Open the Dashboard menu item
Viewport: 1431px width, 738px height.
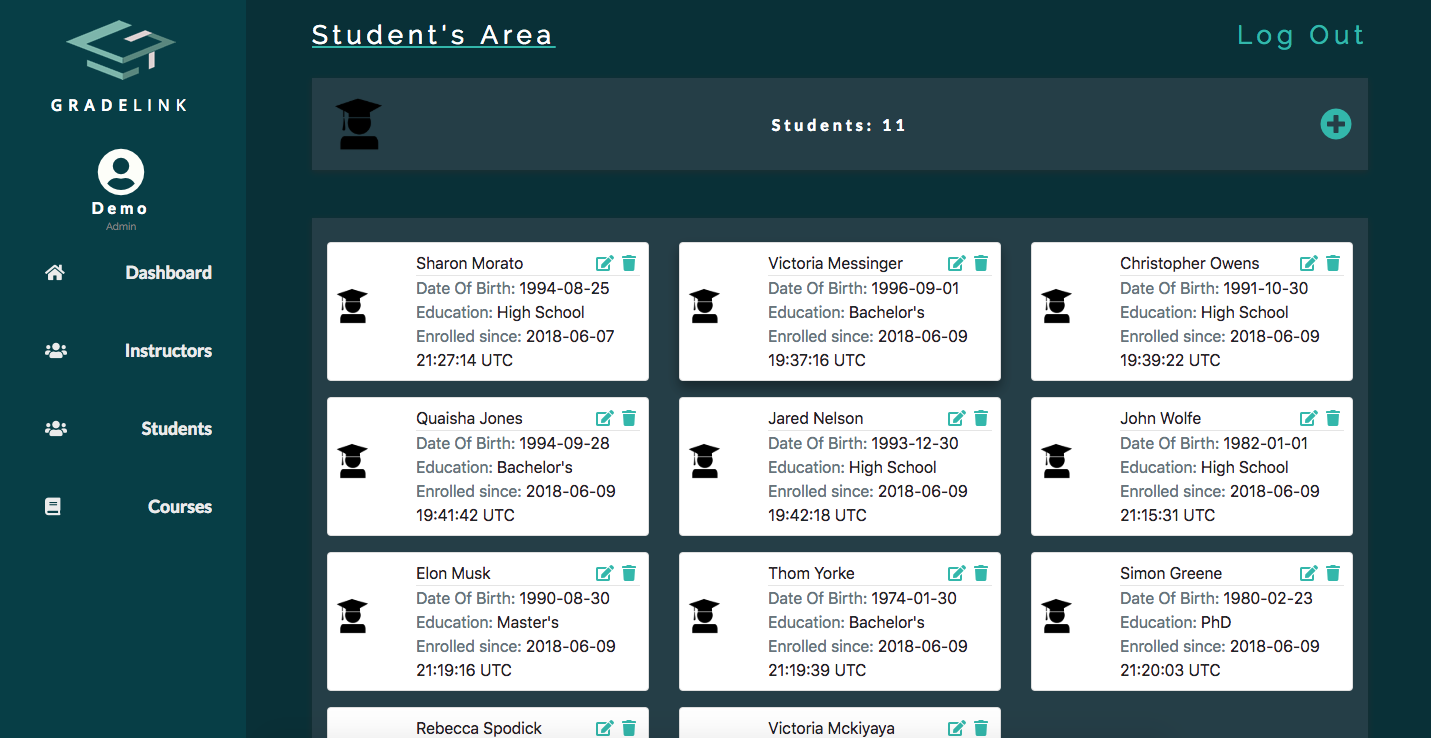tap(168, 272)
